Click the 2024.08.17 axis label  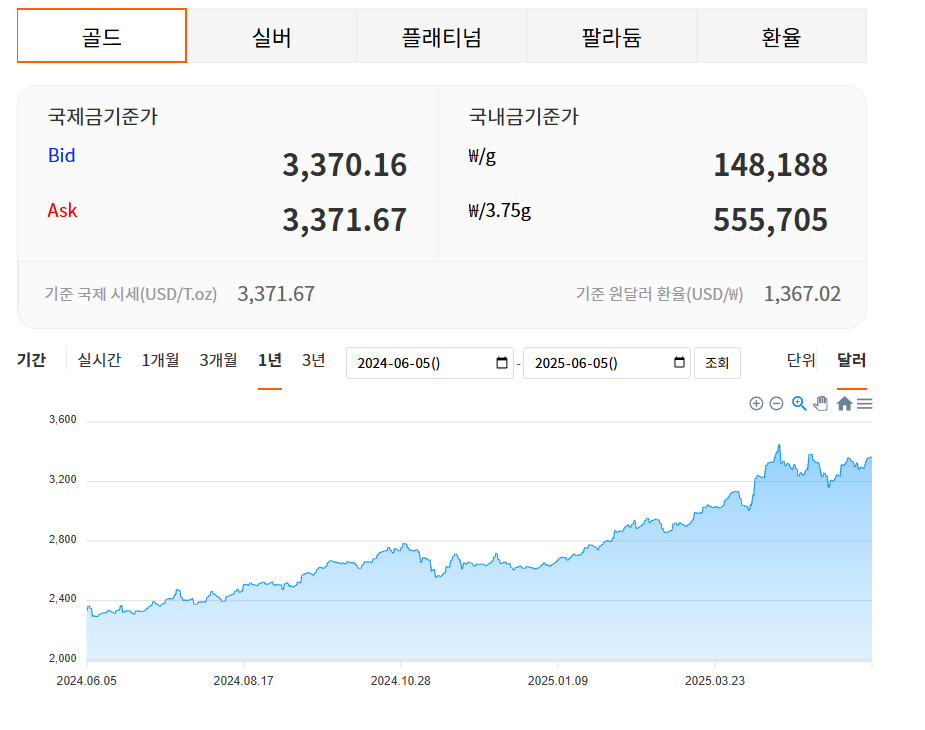[x=243, y=680]
